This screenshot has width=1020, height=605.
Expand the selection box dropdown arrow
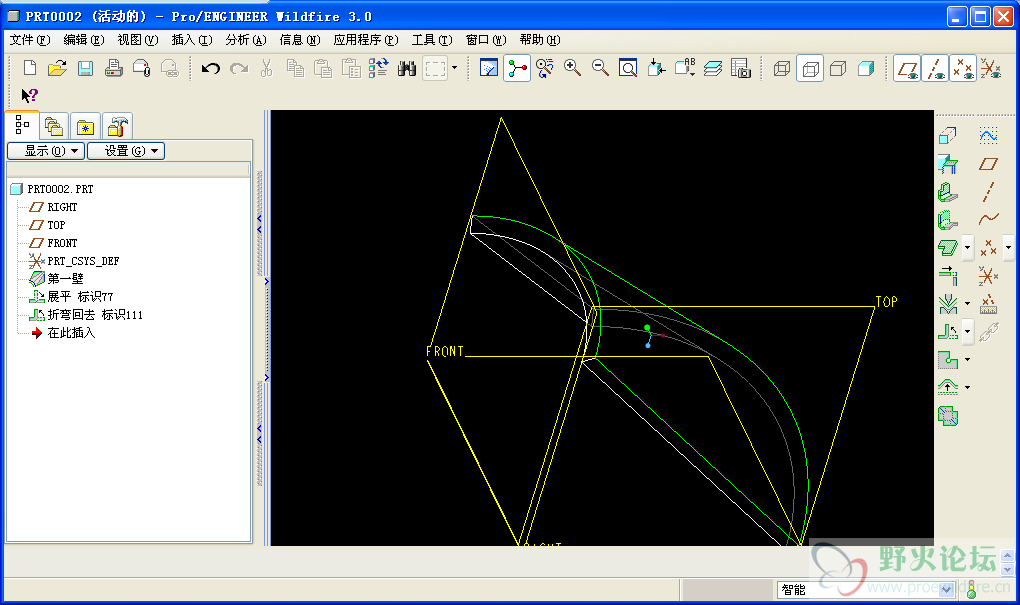pos(454,68)
